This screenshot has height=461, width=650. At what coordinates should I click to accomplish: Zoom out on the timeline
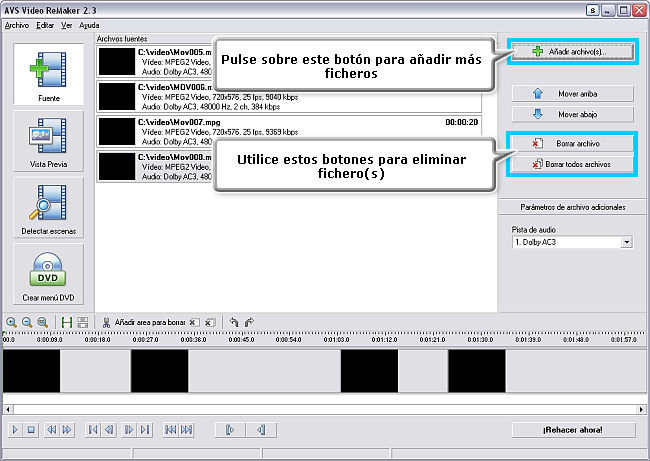click(27, 322)
